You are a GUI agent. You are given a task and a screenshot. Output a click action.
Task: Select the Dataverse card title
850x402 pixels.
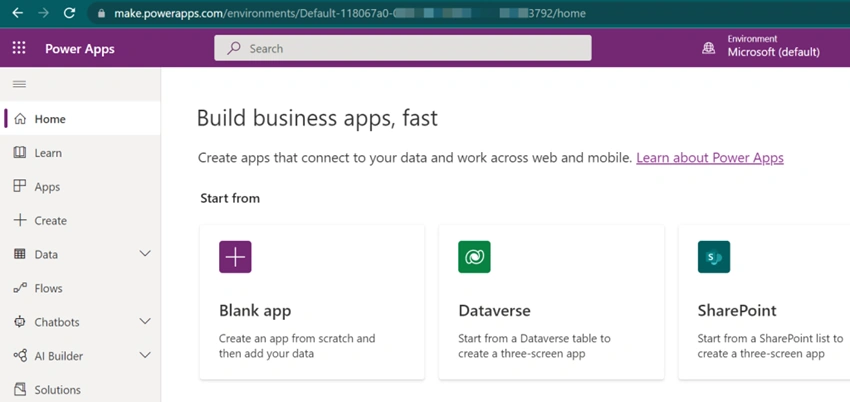click(494, 310)
